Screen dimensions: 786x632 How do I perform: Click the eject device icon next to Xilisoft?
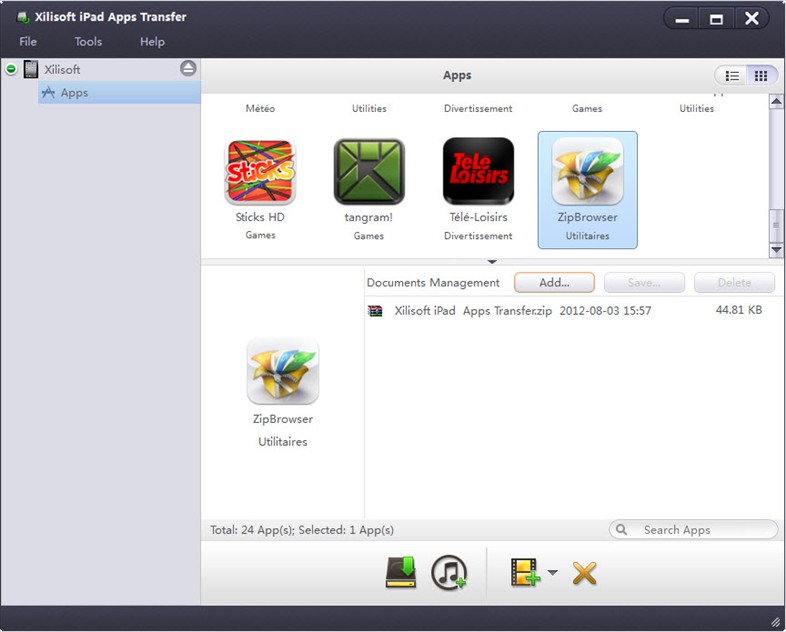point(188,68)
